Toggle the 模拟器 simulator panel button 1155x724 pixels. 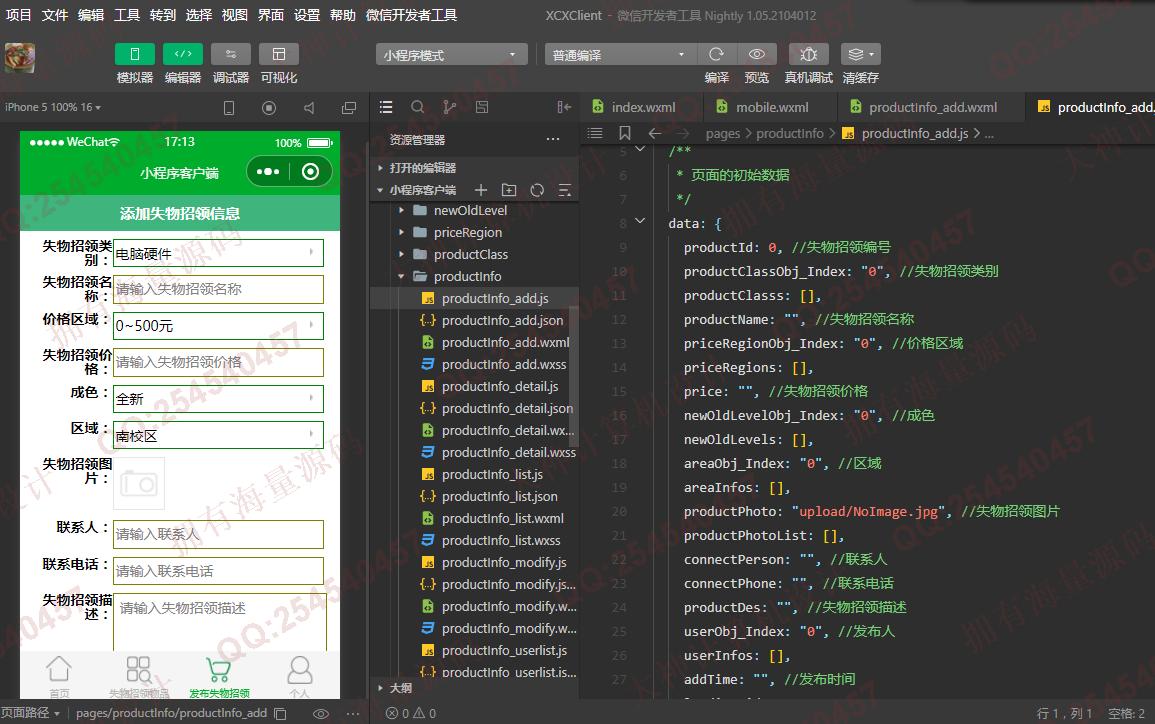click(x=135, y=55)
